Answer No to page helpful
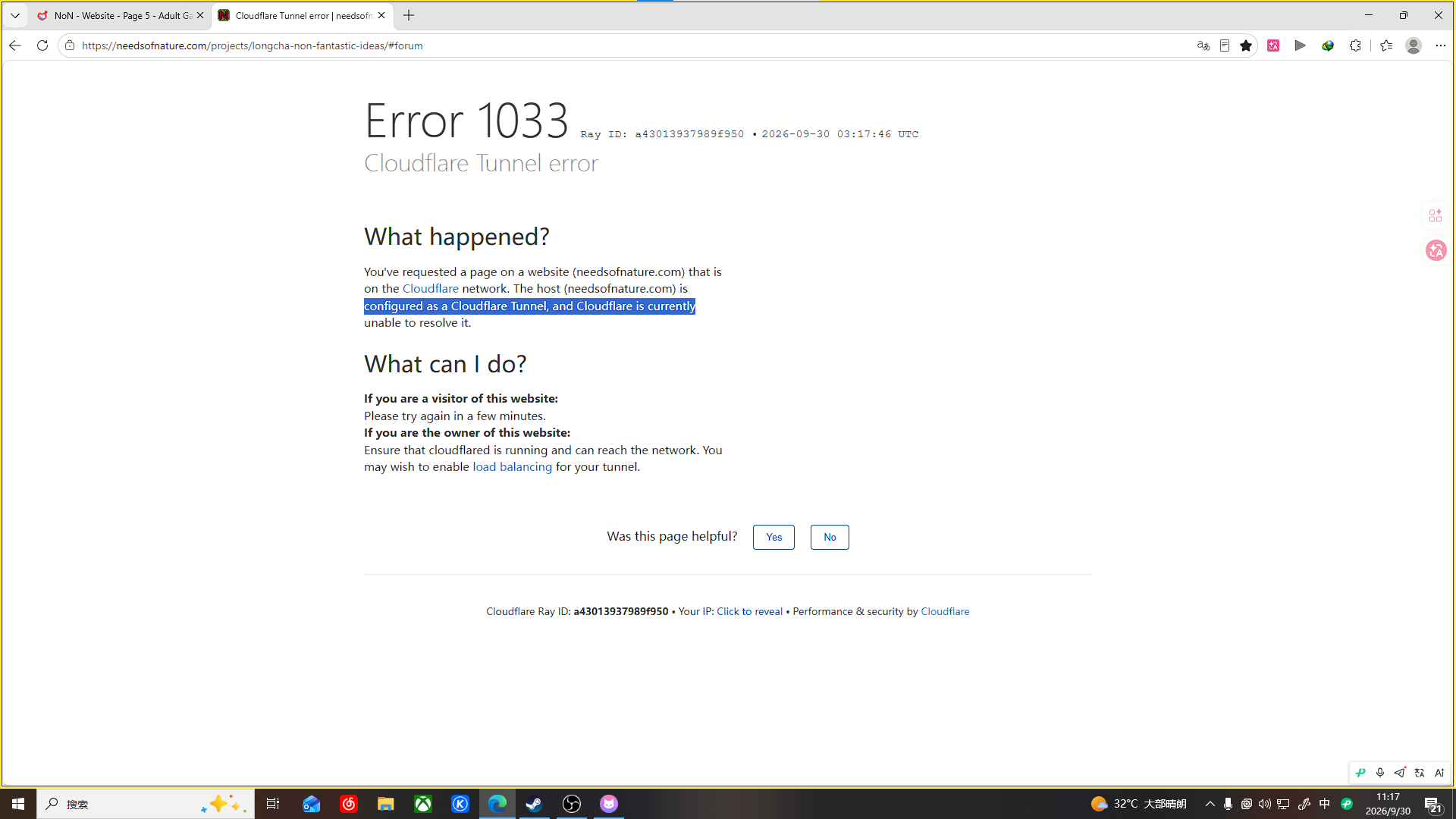This screenshot has width=1456, height=819. [830, 537]
